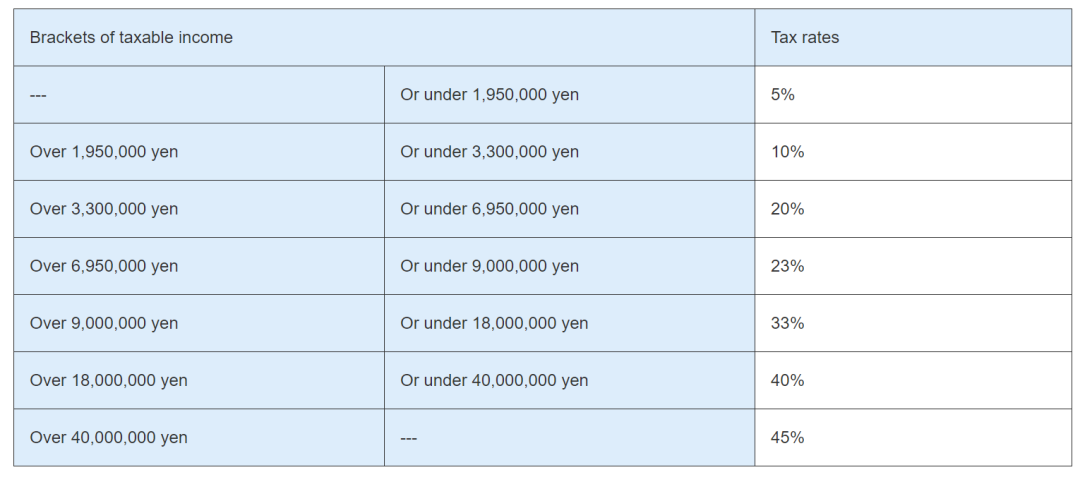Click the Tax rates header cell

(x=913, y=37)
